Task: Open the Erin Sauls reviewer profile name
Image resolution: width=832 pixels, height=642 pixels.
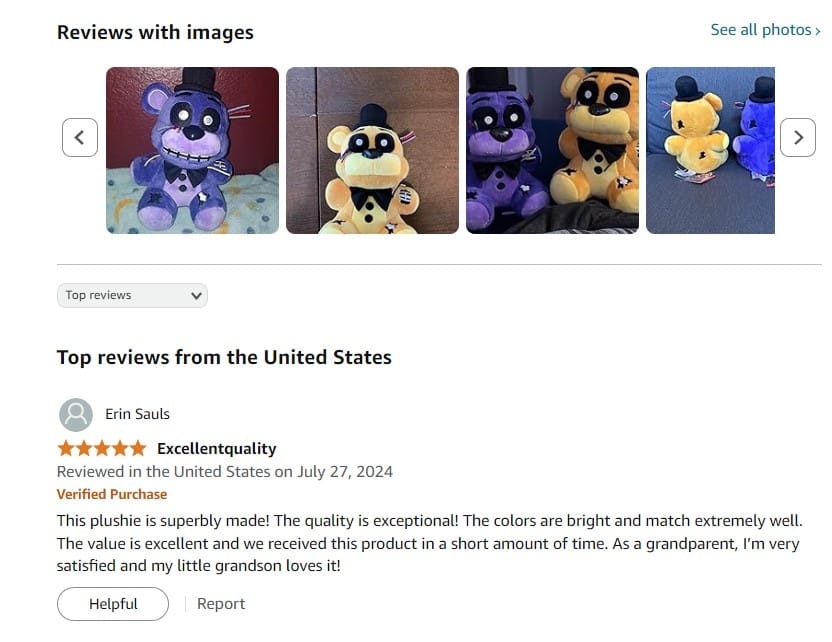Action: click(x=137, y=414)
